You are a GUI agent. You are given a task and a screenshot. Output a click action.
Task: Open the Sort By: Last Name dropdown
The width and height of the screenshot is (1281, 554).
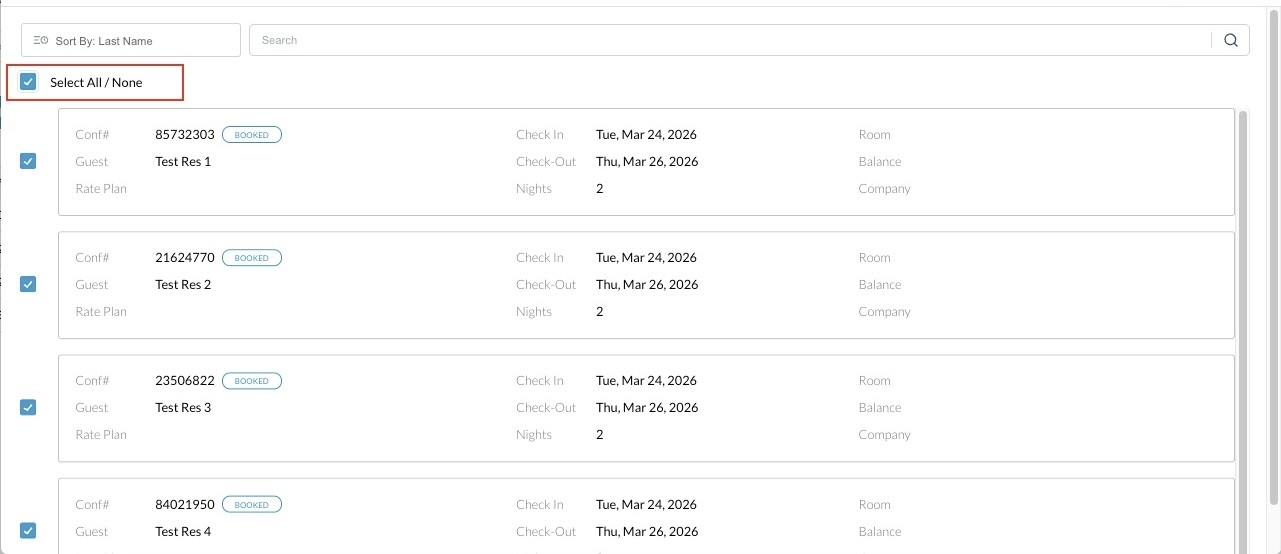coord(131,41)
